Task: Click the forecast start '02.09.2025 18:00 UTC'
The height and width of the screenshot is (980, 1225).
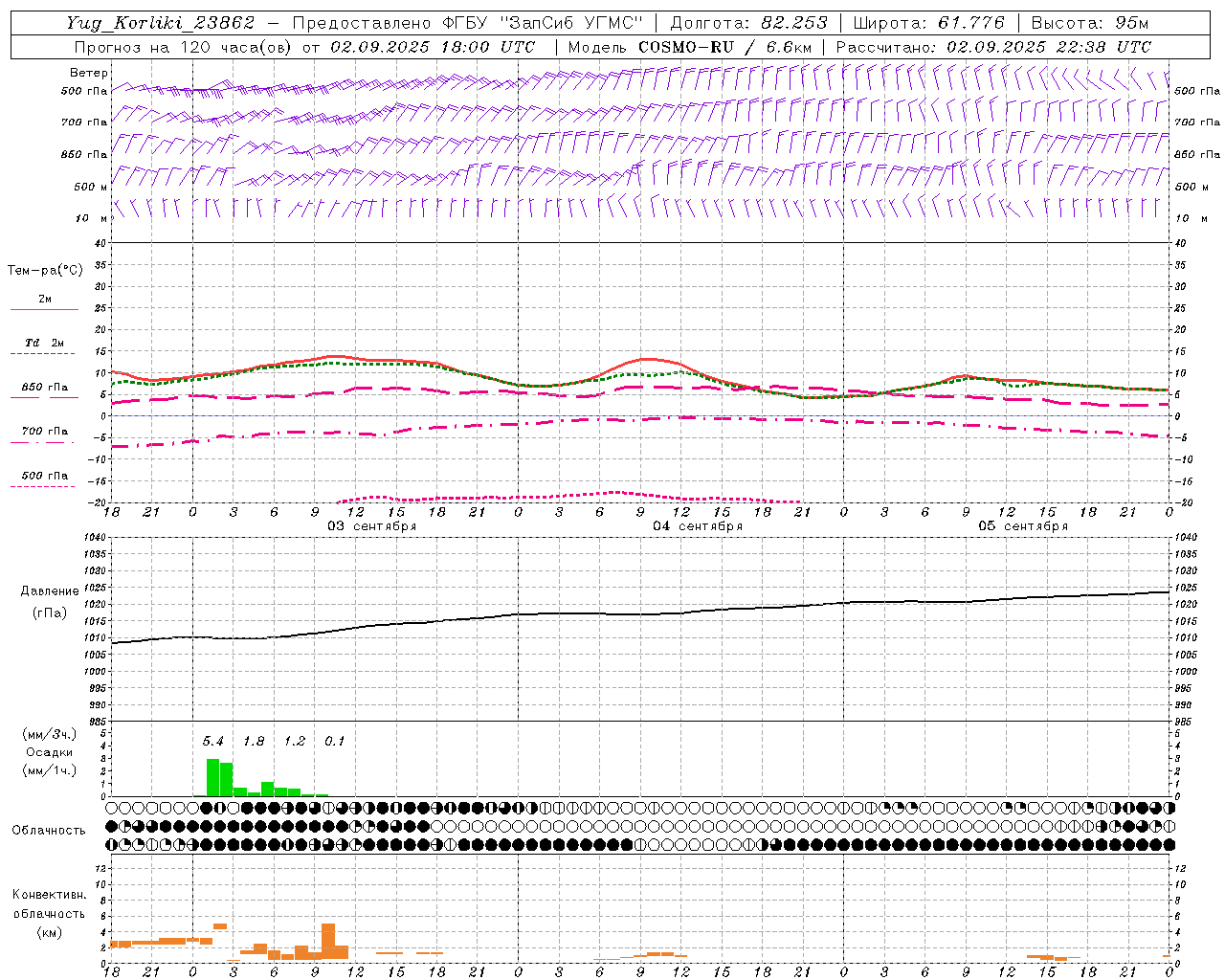Action: [433, 47]
